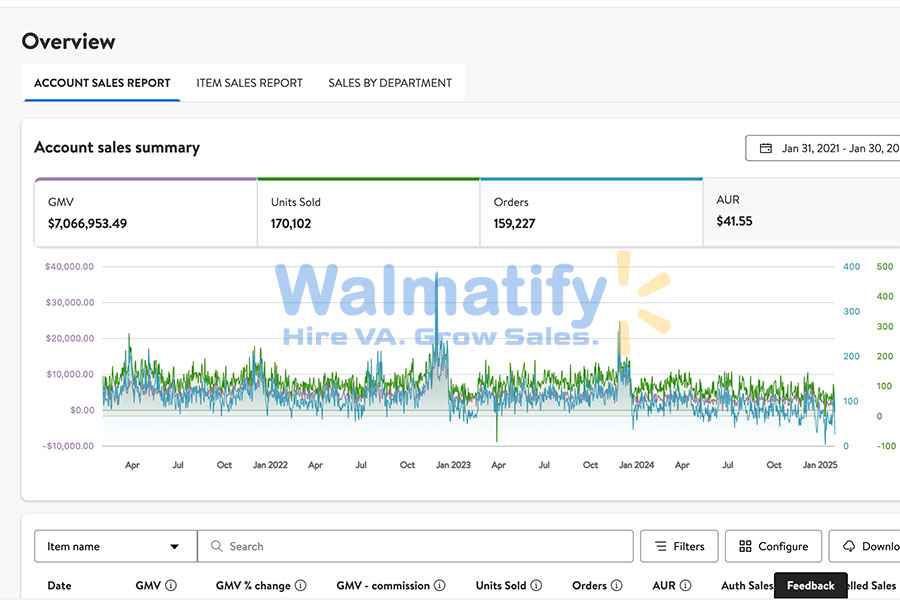Open the Feedback button

pyautogui.click(x=810, y=585)
